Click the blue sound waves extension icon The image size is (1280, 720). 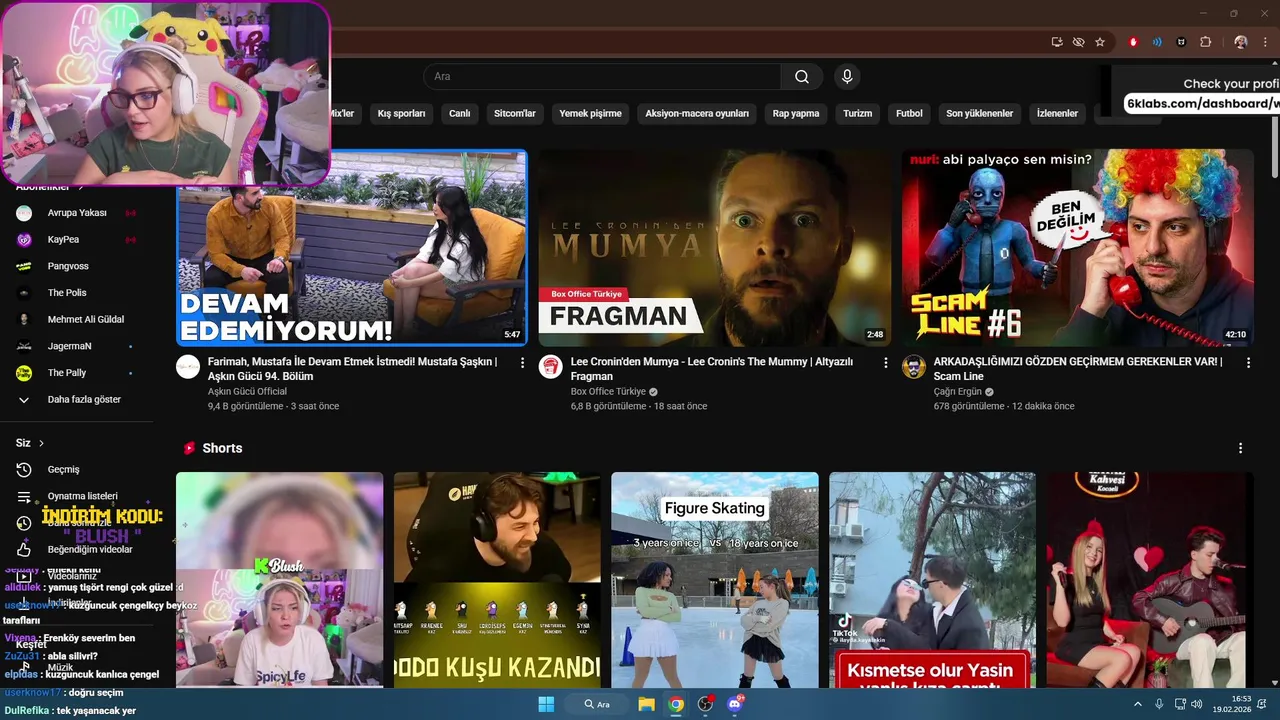point(1157,42)
